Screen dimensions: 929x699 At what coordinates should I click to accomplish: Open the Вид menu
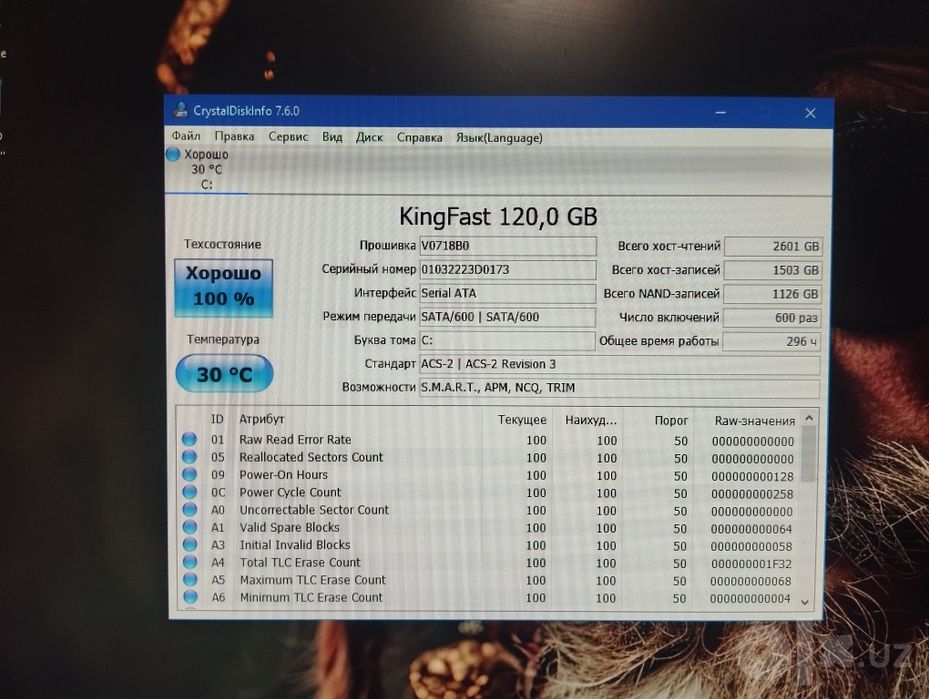(x=332, y=137)
